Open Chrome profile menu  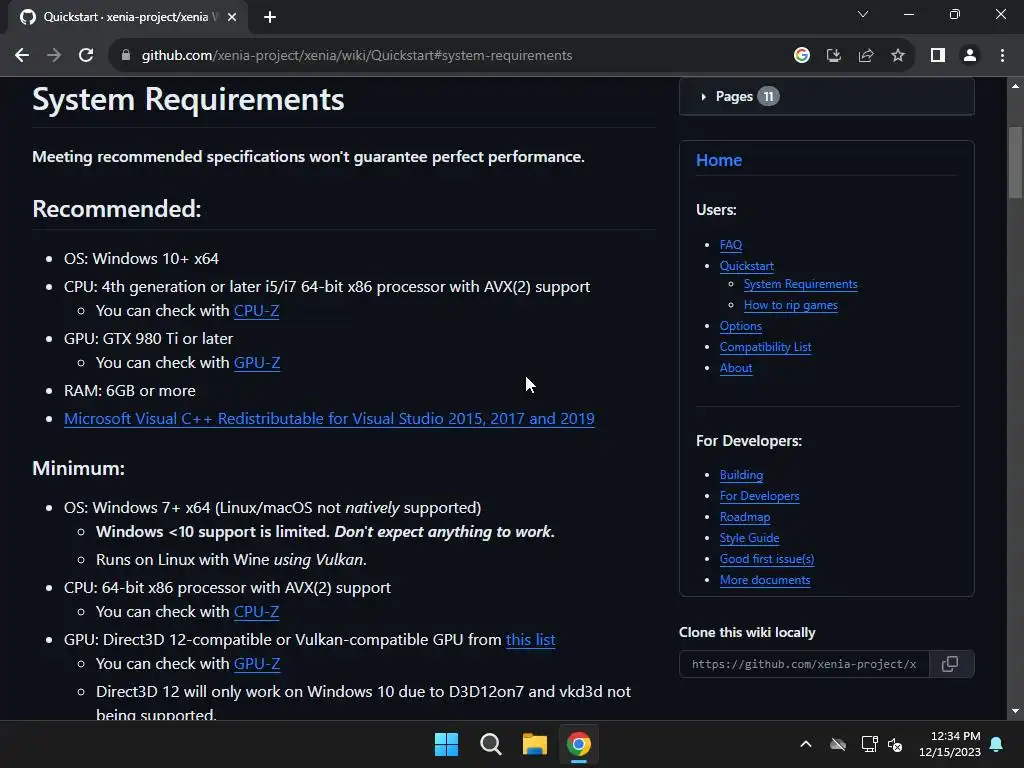pyautogui.click(x=970, y=56)
